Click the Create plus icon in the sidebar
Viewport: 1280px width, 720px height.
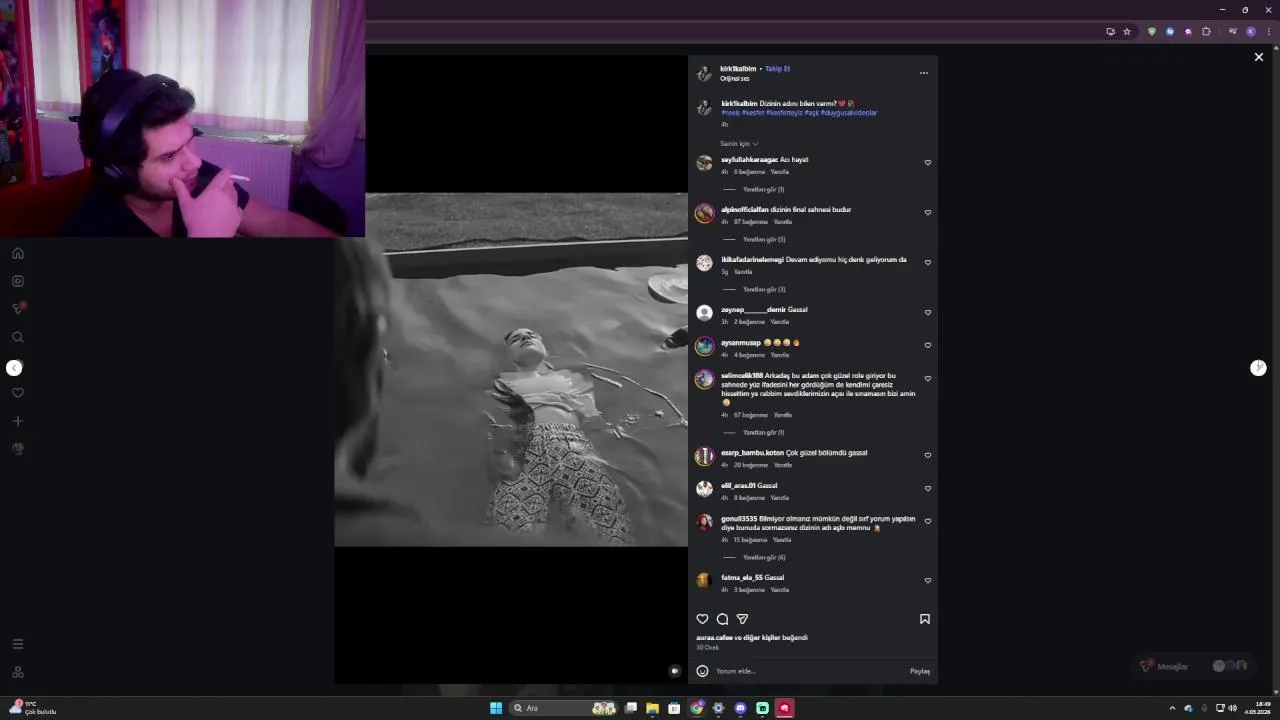tap(17, 421)
